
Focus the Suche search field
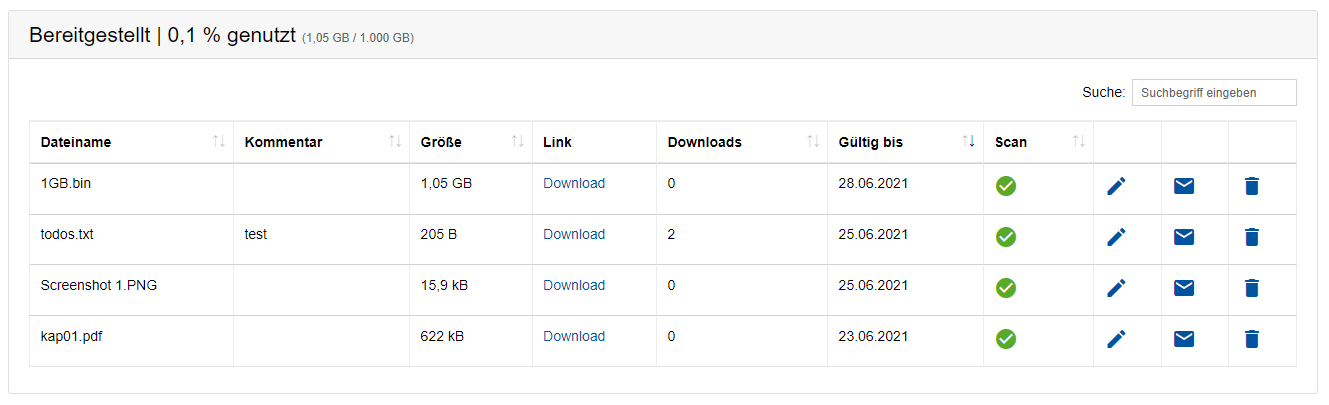[1213, 93]
